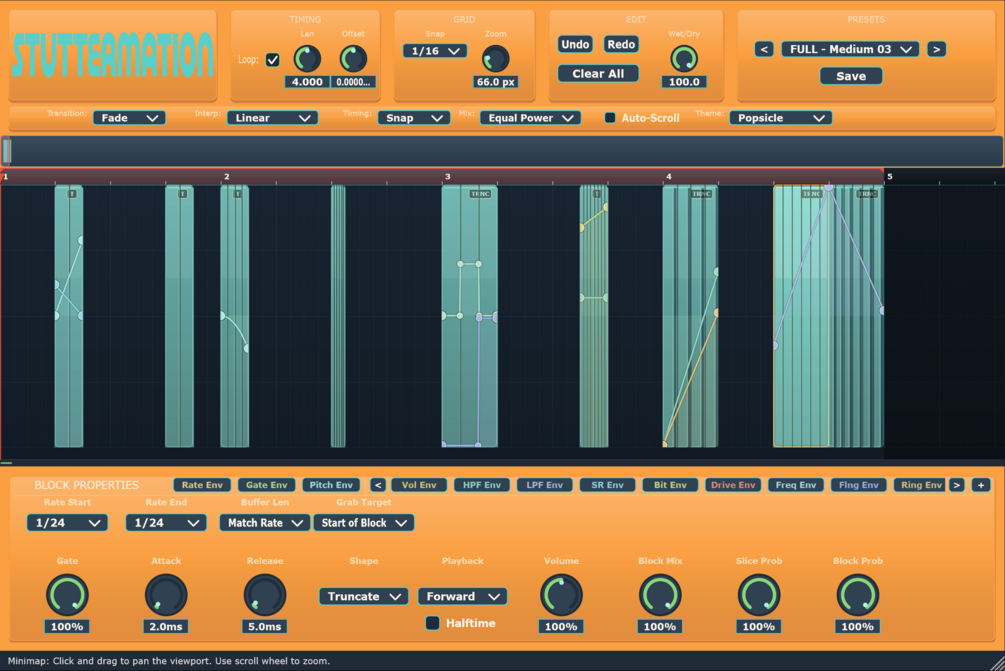Open the Transition Fade dropdown
1005x671 pixels.
click(129, 118)
